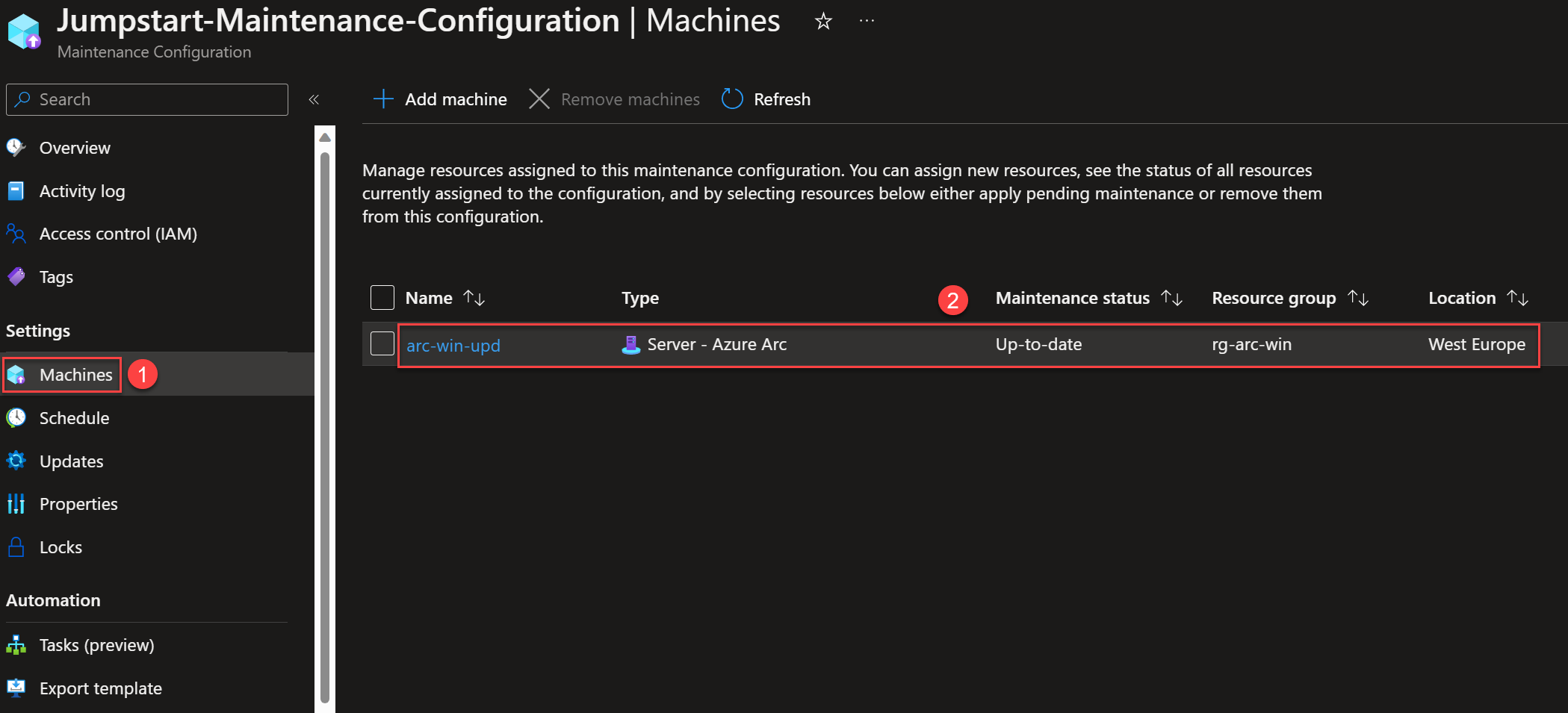Viewport: 1568px width, 713px height.
Task: Click the Schedule clock icon
Action: [16, 418]
